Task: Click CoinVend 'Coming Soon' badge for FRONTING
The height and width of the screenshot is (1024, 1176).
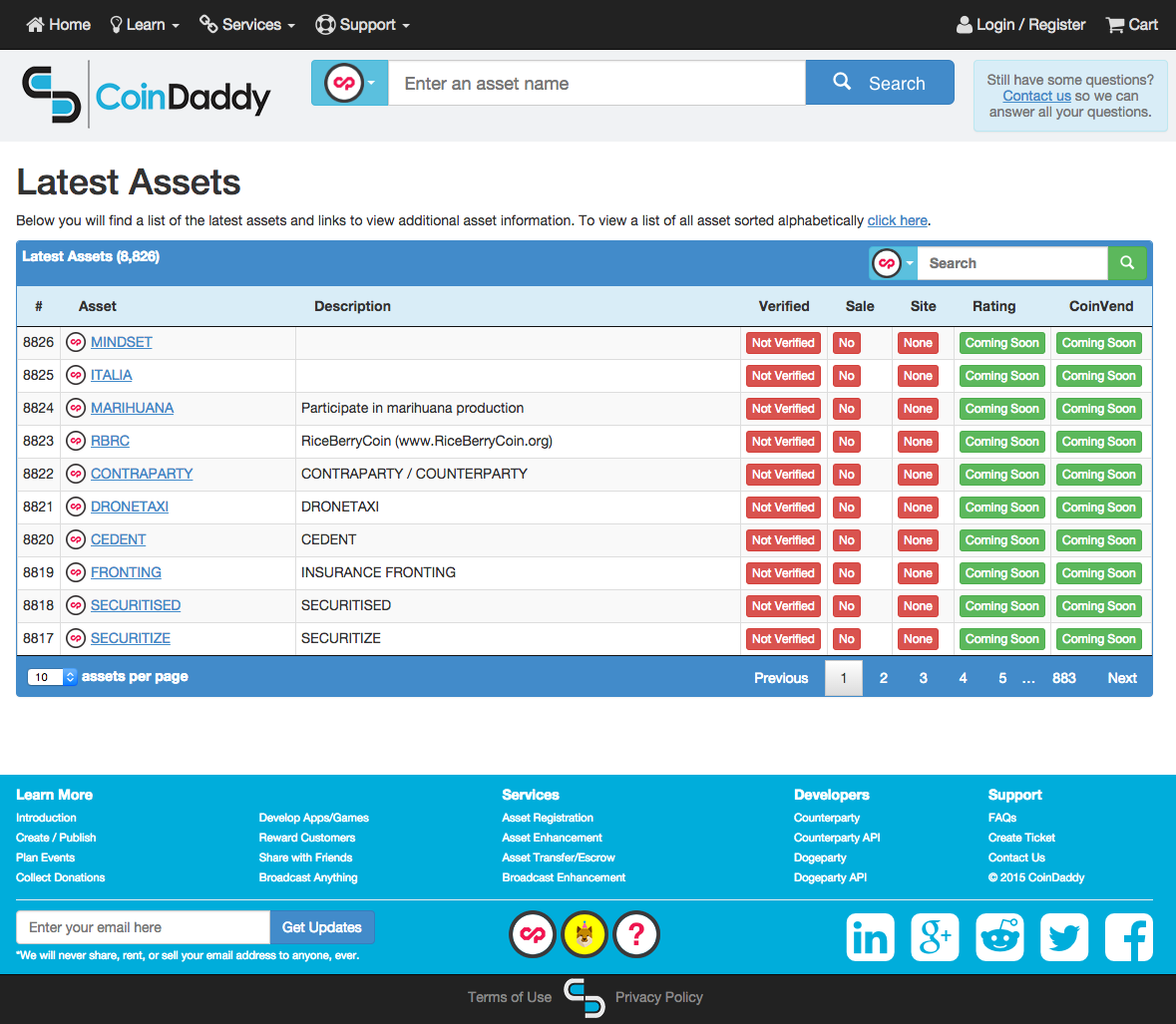Action: (x=1099, y=573)
